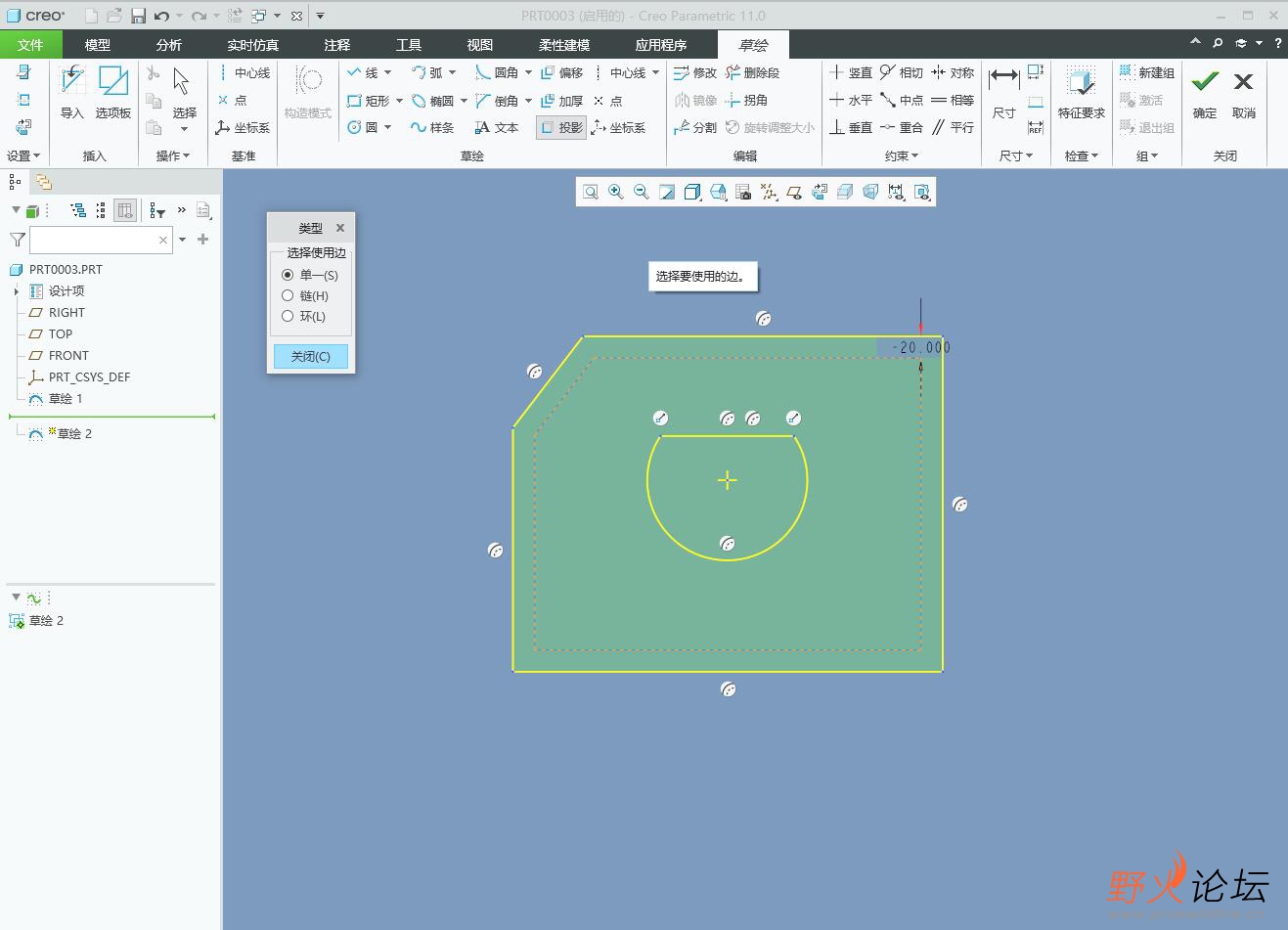Image resolution: width=1288 pixels, height=930 pixels.
Task: Select the Line sketch tool
Action: point(362,72)
